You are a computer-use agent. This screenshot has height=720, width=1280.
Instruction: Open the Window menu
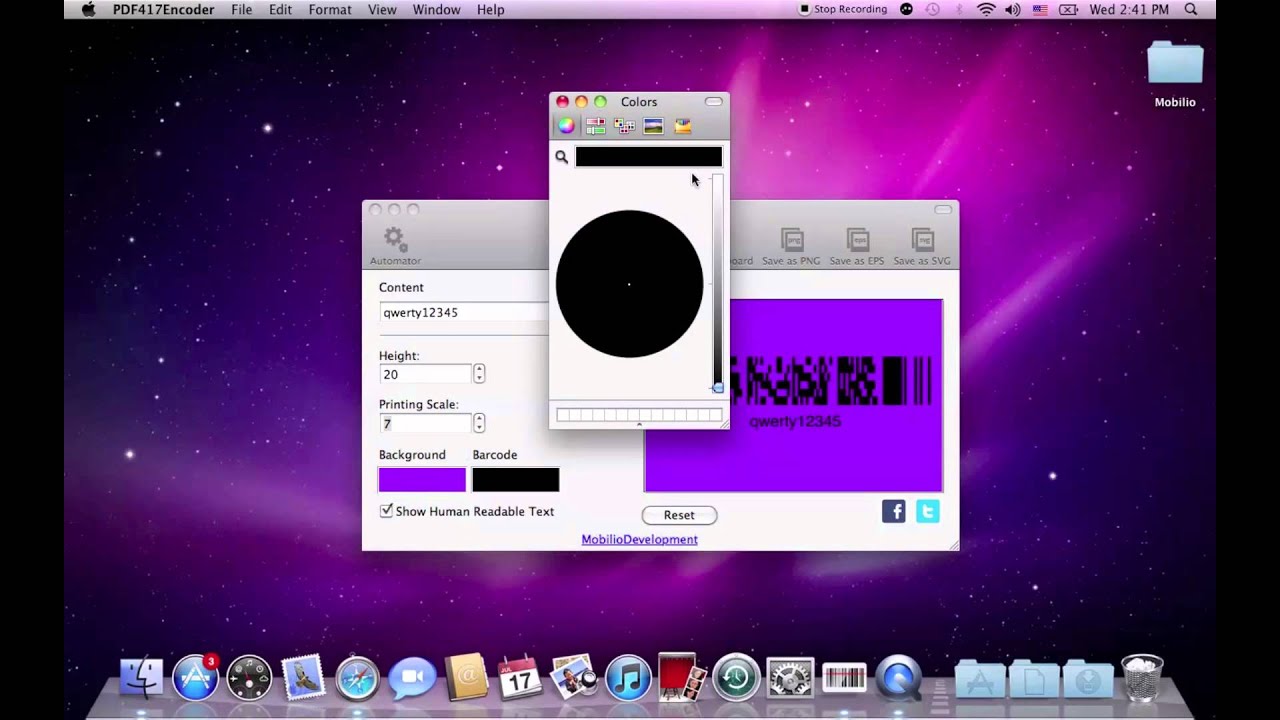coord(436,10)
